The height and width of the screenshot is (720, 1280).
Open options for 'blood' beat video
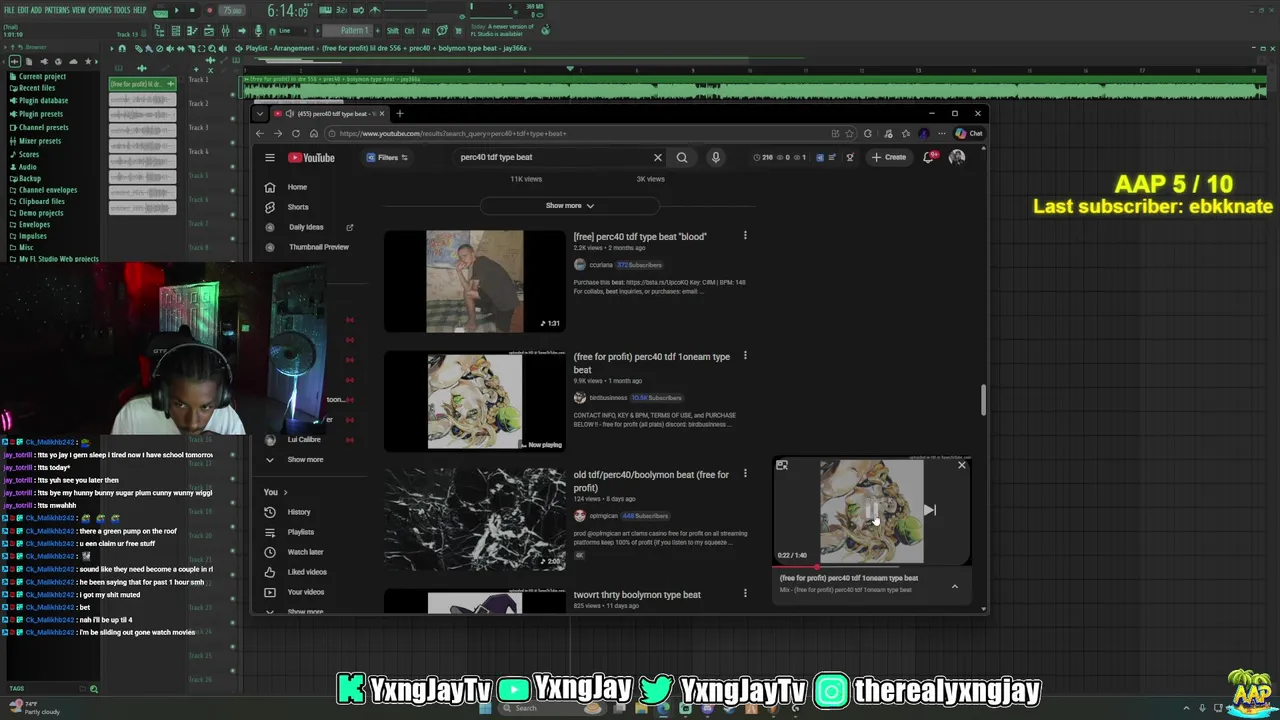tap(745, 236)
